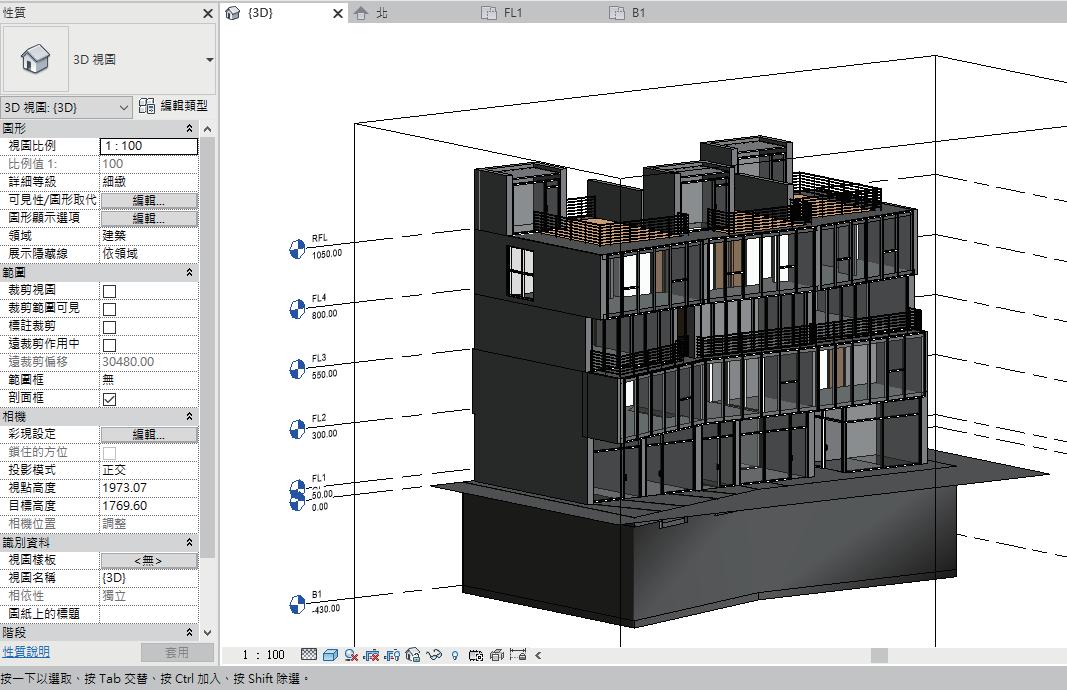Image resolution: width=1067 pixels, height=690 pixels.
Task: Open the 性質說明 help link
Action: 26,652
